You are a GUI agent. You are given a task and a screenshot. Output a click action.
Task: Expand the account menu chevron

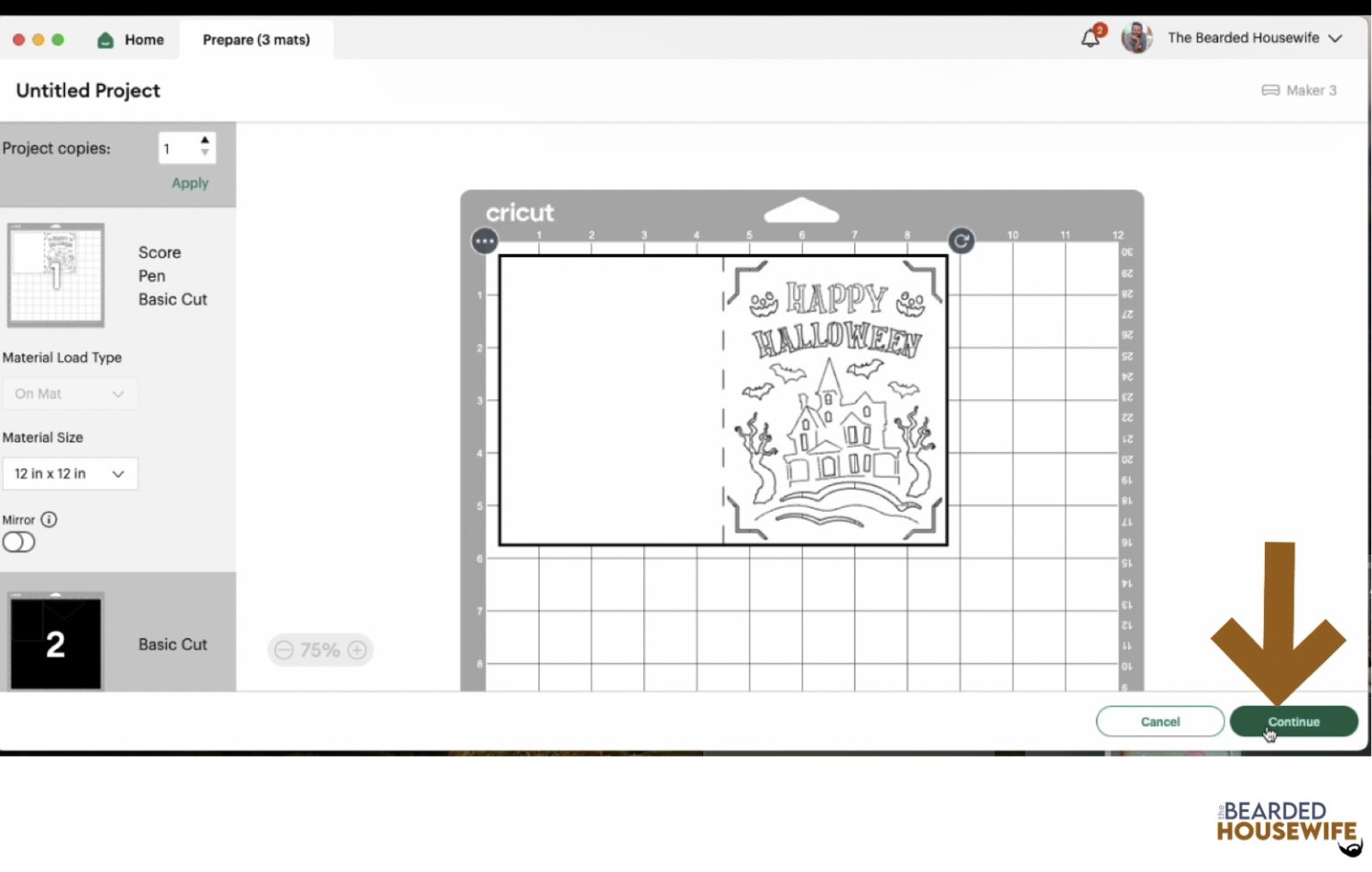point(1335,38)
